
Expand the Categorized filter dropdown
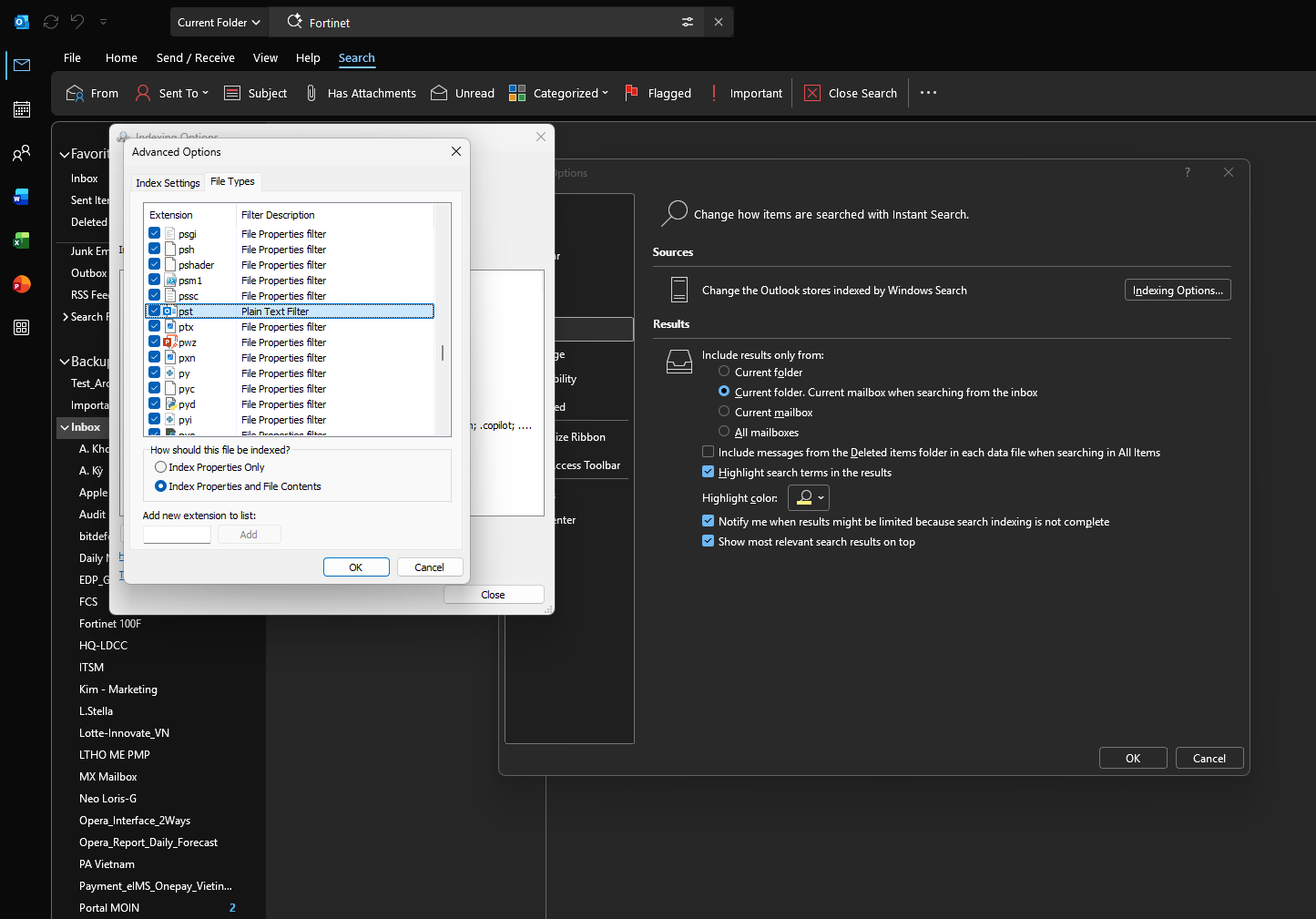tap(558, 93)
